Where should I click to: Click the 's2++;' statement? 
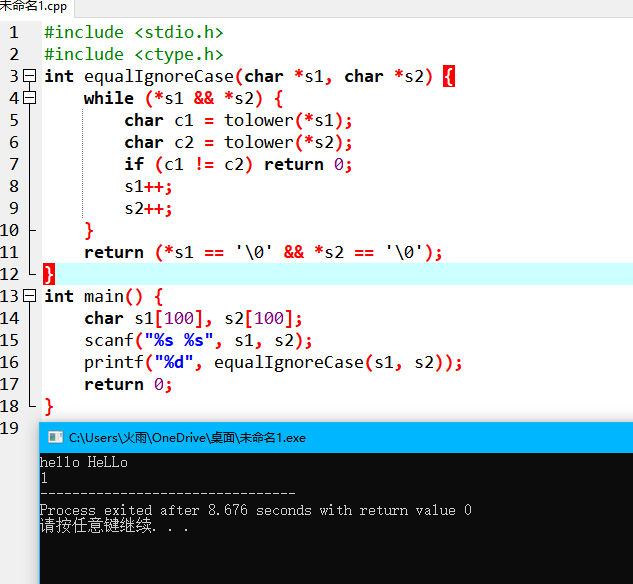tap(148, 209)
